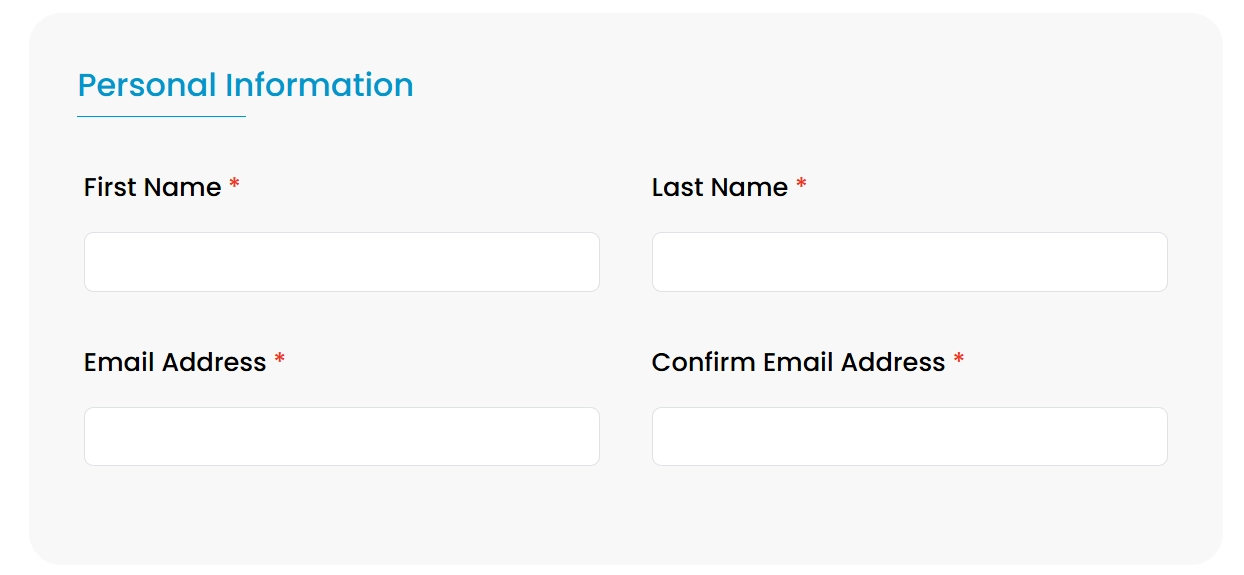Image resolution: width=1244 pixels, height=575 pixels.
Task: Focus the Last Name text box
Action: pos(910,262)
